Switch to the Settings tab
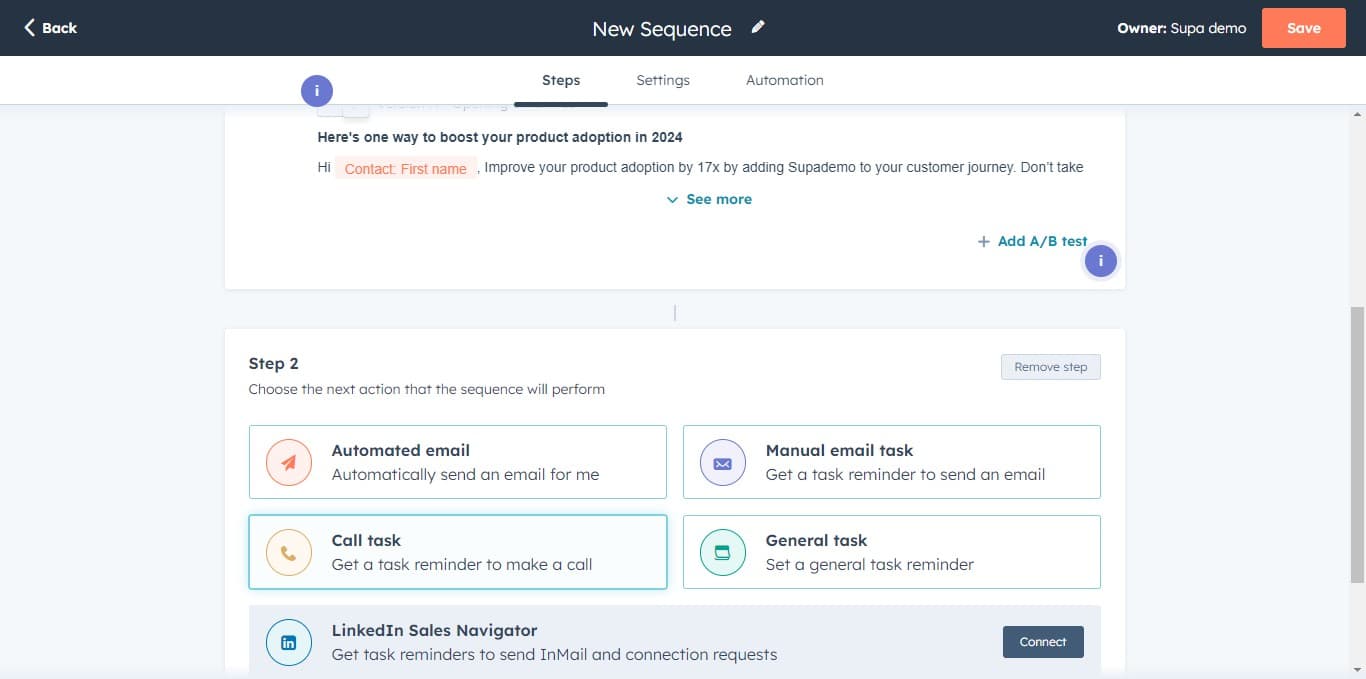 (x=662, y=80)
